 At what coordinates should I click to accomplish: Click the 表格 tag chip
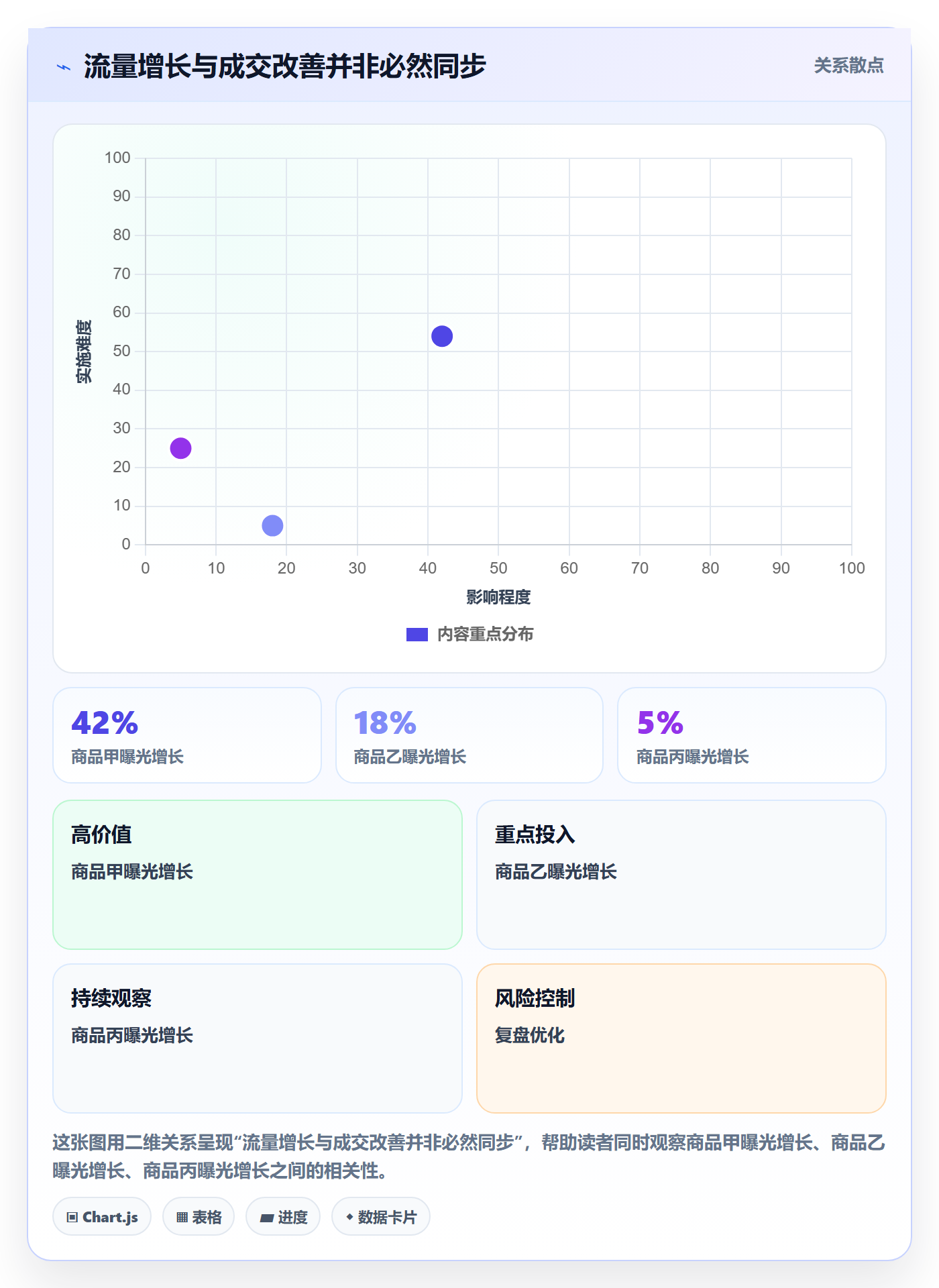[199, 1217]
